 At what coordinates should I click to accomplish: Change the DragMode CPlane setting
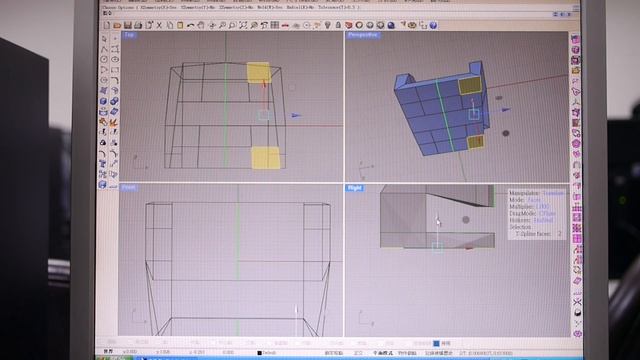click(547, 213)
